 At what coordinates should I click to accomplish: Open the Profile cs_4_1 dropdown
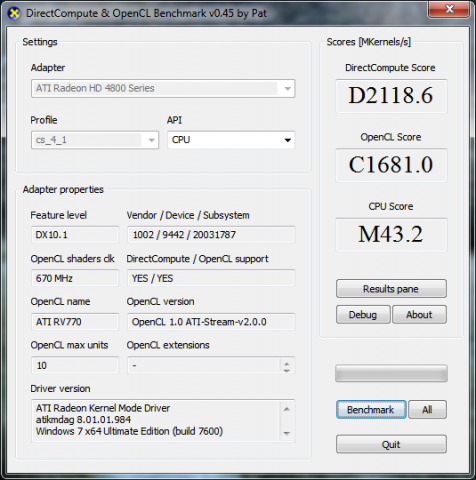tap(95, 140)
